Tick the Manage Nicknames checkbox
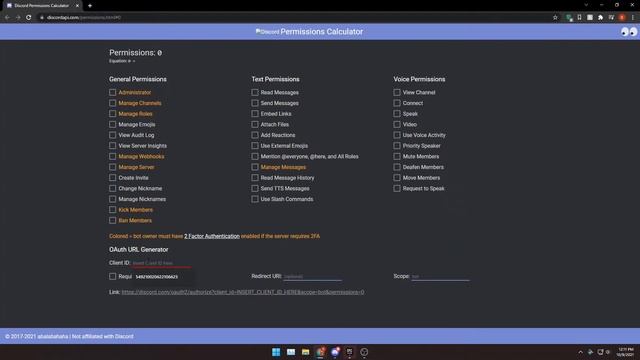The width and height of the screenshot is (640, 360). click(112, 199)
